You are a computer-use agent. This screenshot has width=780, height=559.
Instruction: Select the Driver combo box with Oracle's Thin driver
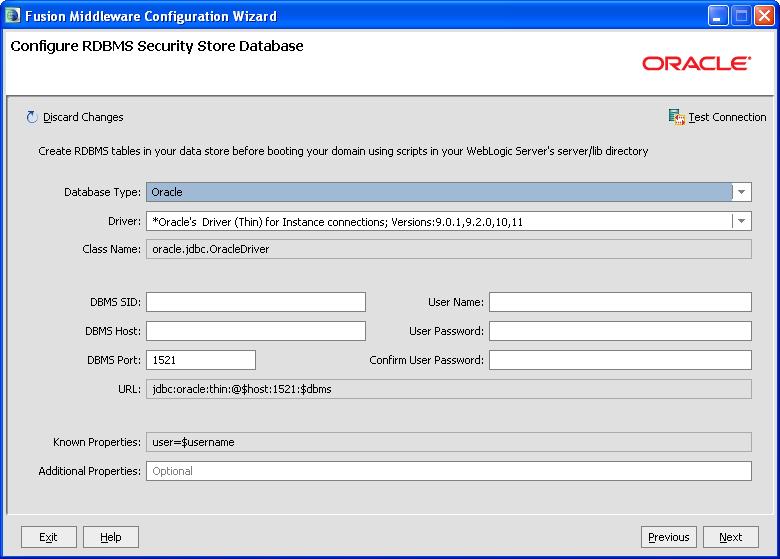point(448,221)
